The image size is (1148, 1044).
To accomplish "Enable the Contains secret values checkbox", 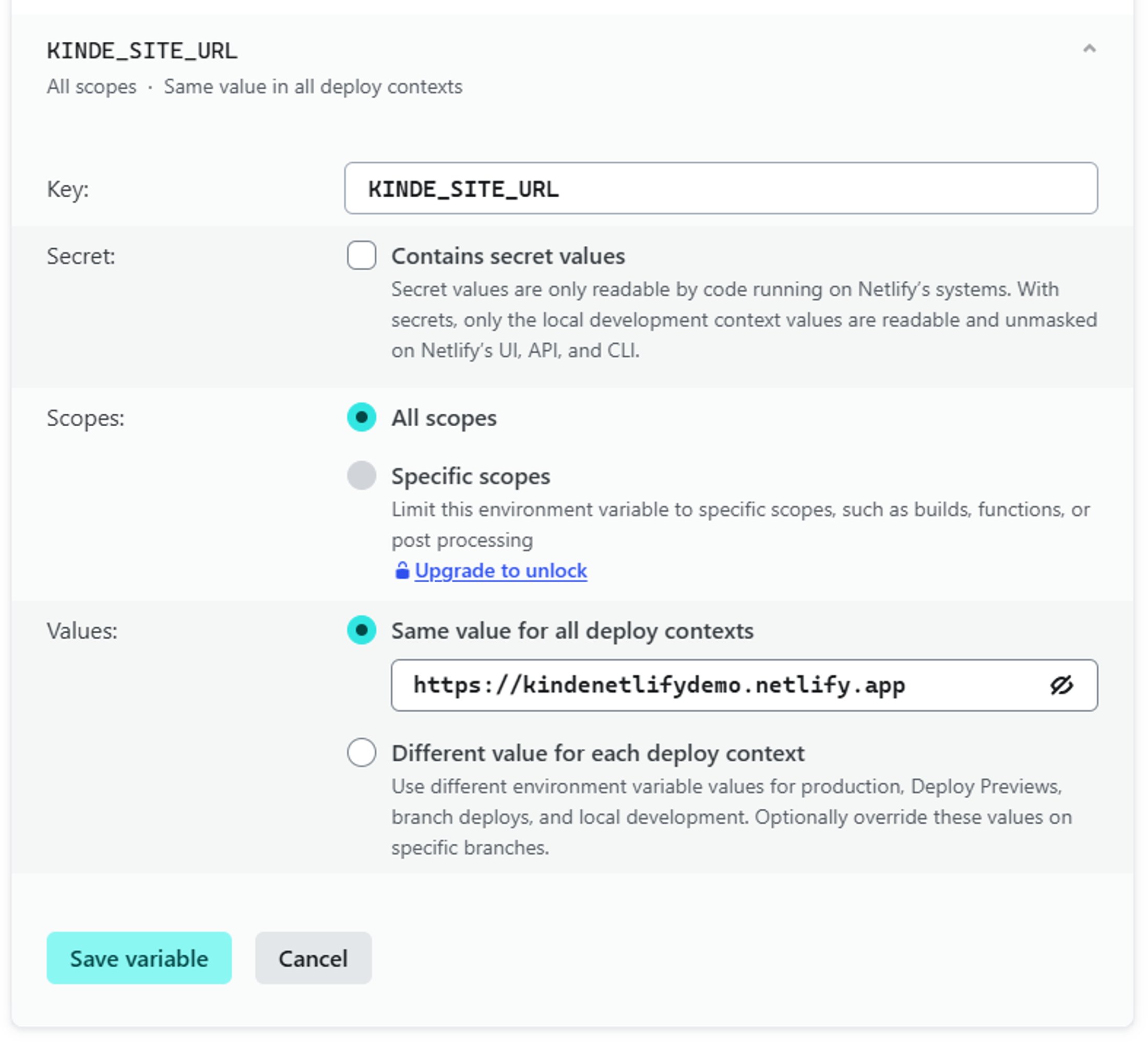I will point(361,256).
